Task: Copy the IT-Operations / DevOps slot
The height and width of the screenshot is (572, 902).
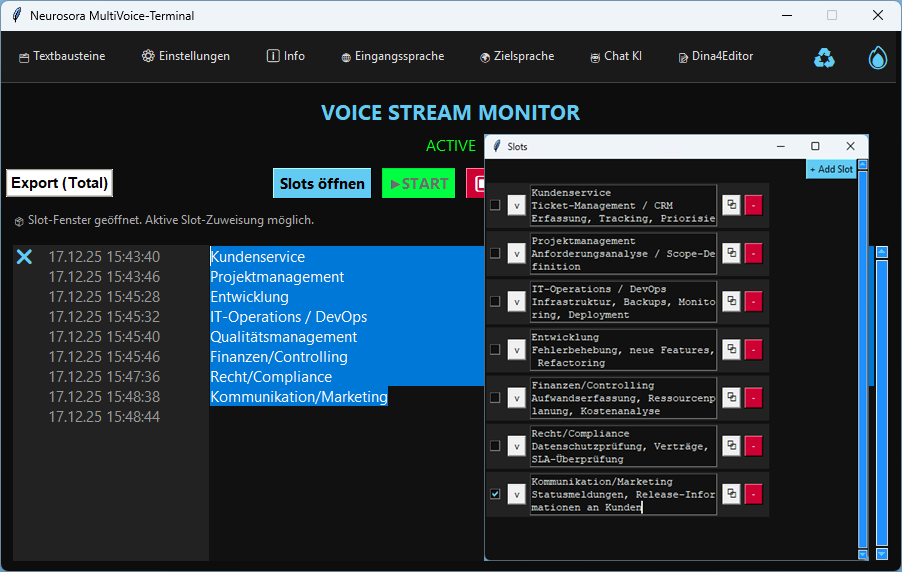Action: 732,301
